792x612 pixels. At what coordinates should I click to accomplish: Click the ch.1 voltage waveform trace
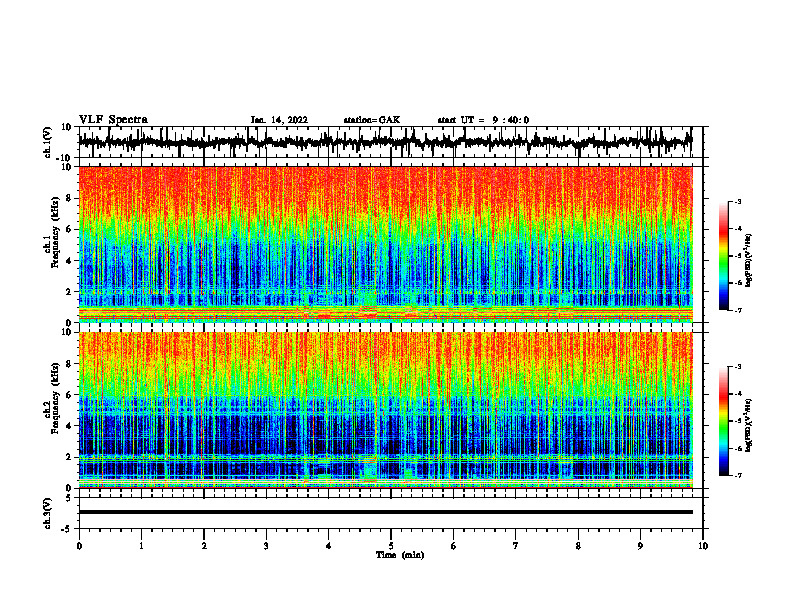point(385,141)
